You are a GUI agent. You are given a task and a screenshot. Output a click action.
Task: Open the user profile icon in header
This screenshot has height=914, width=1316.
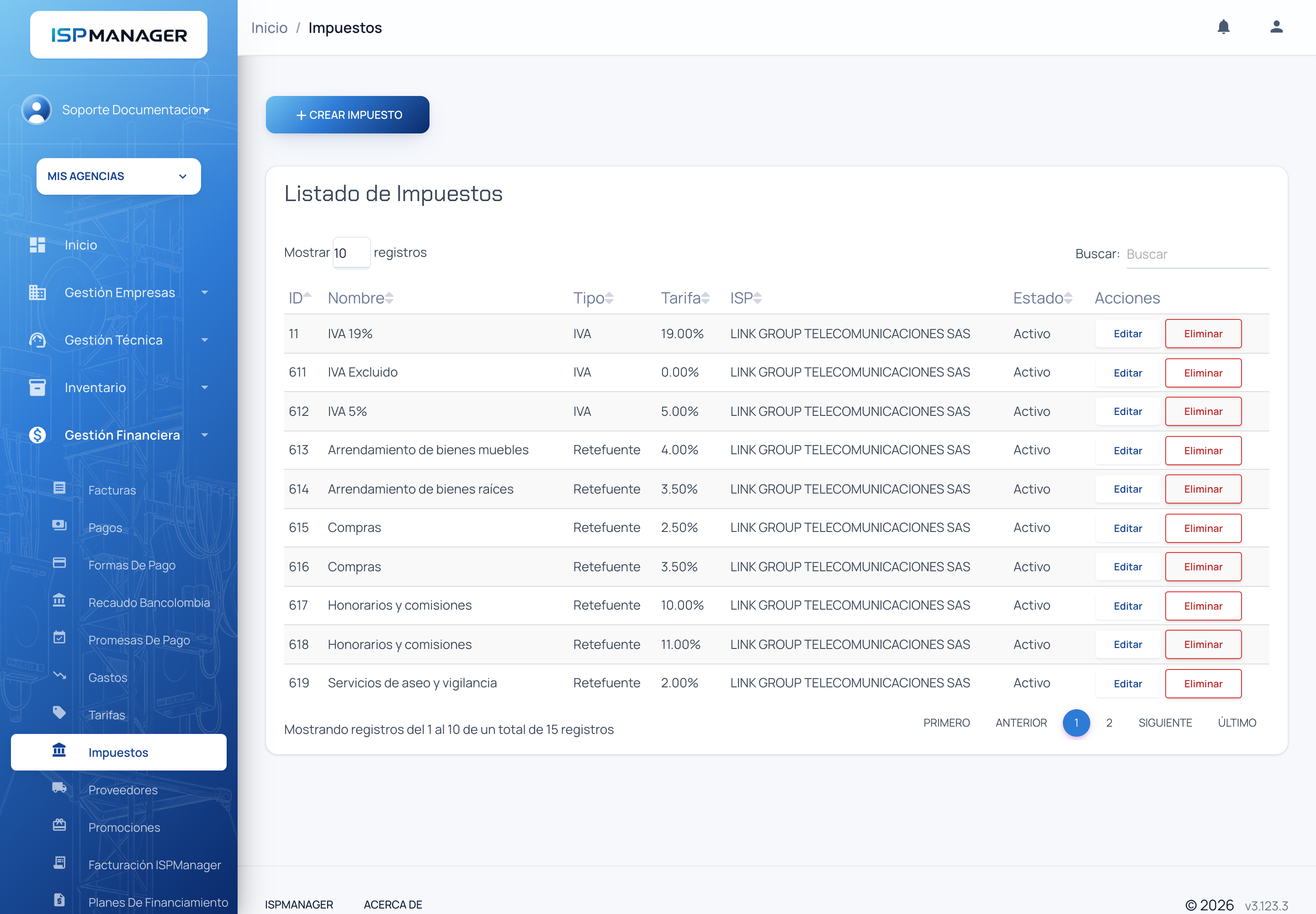pos(1276,27)
